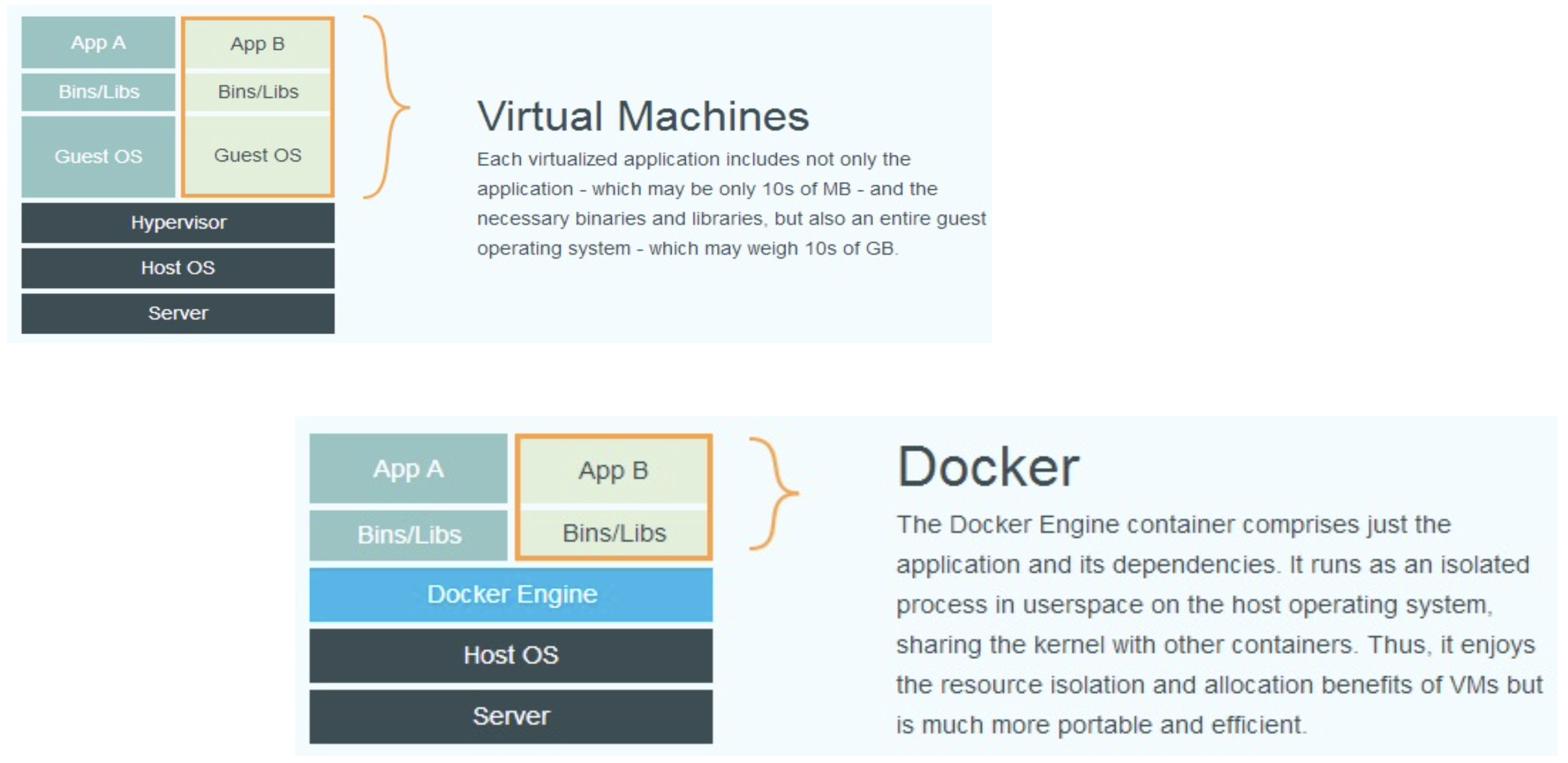Click line "process in userspace on the host operating system,"

[x=1195, y=605]
